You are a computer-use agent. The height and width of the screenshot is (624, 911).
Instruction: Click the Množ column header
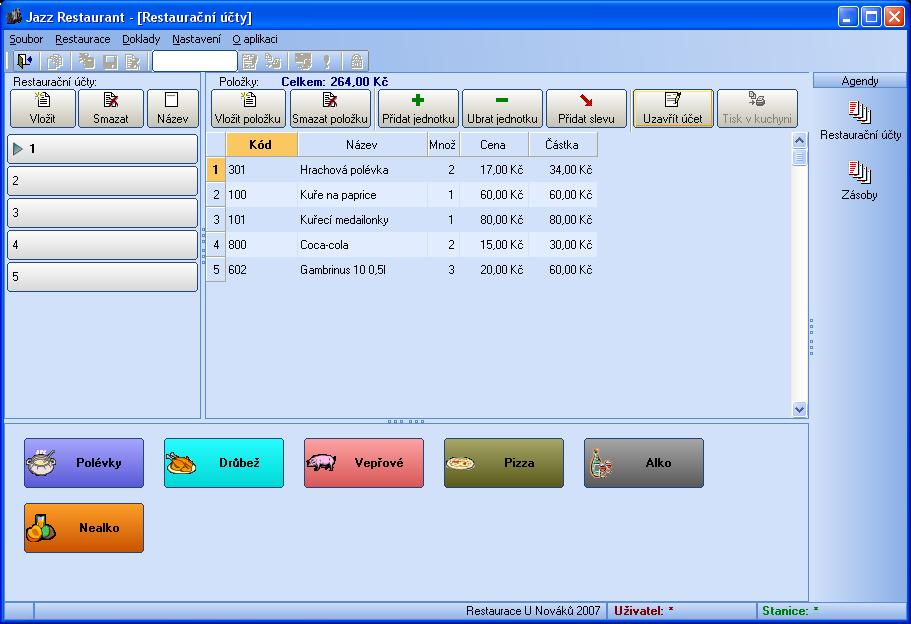[x=443, y=145]
